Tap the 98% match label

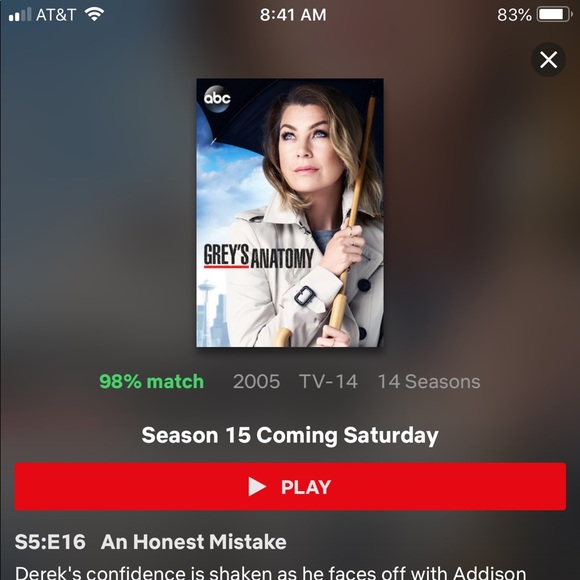click(x=151, y=381)
